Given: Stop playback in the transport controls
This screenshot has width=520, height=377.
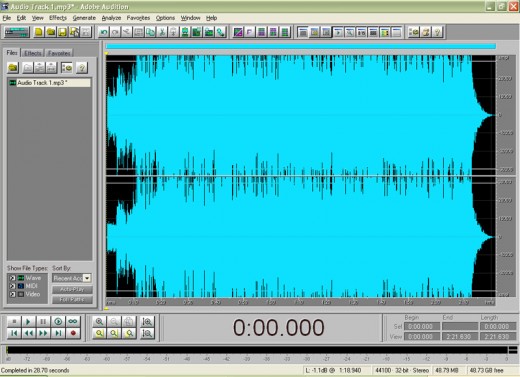Looking at the screenshot, I should coord(14,322).
